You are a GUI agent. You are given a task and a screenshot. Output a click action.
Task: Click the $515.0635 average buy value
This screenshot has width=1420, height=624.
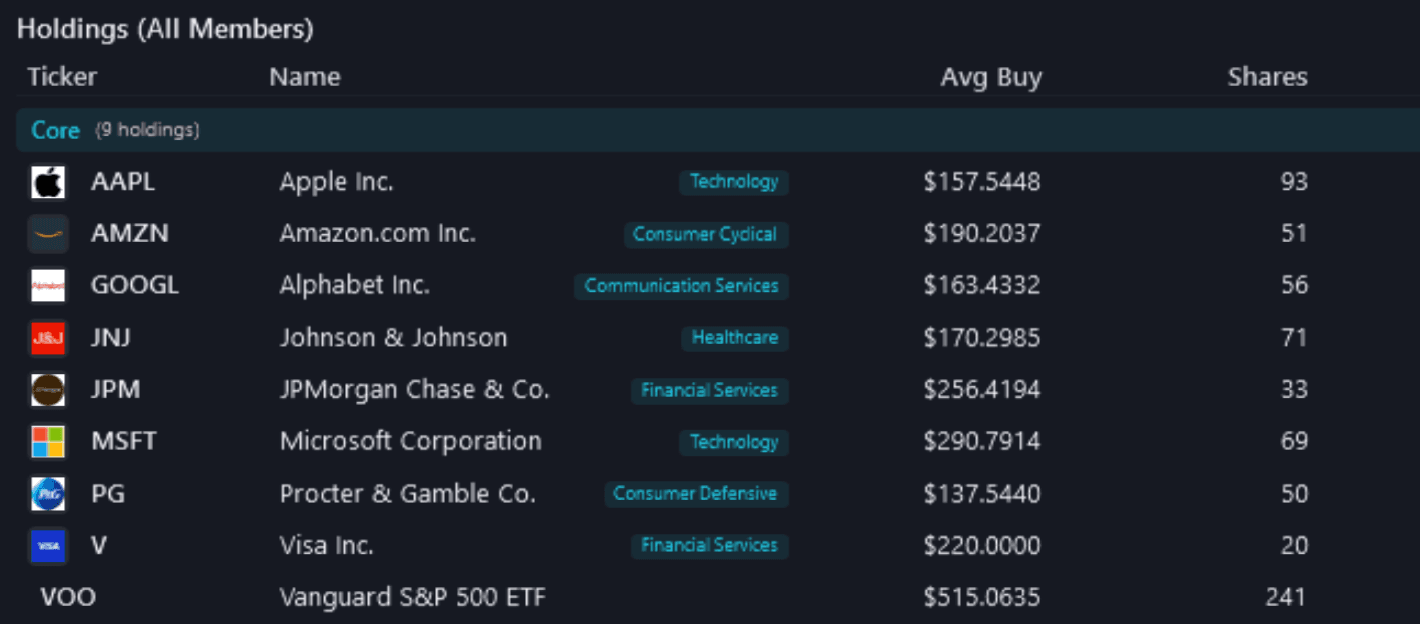982,598
